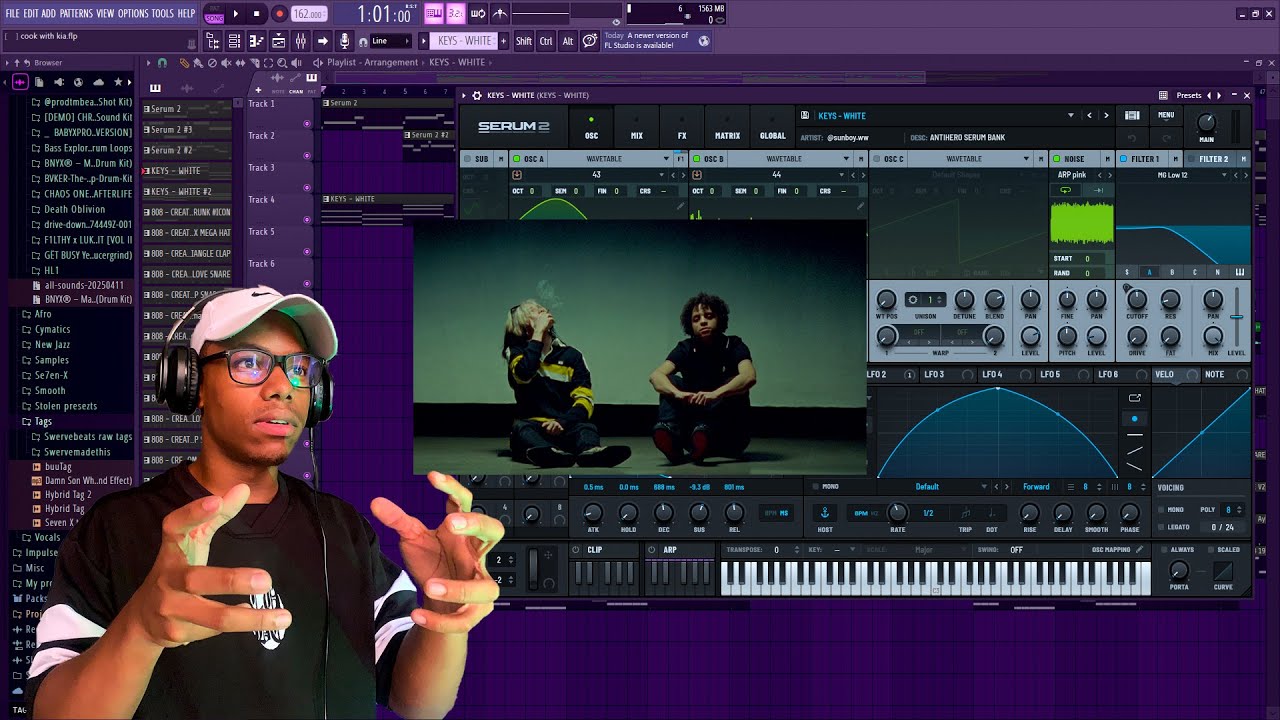Click the C3 key on Serum keyboard
The height and width of the screenshot is (720, 1280).
(x=937, y=590)
